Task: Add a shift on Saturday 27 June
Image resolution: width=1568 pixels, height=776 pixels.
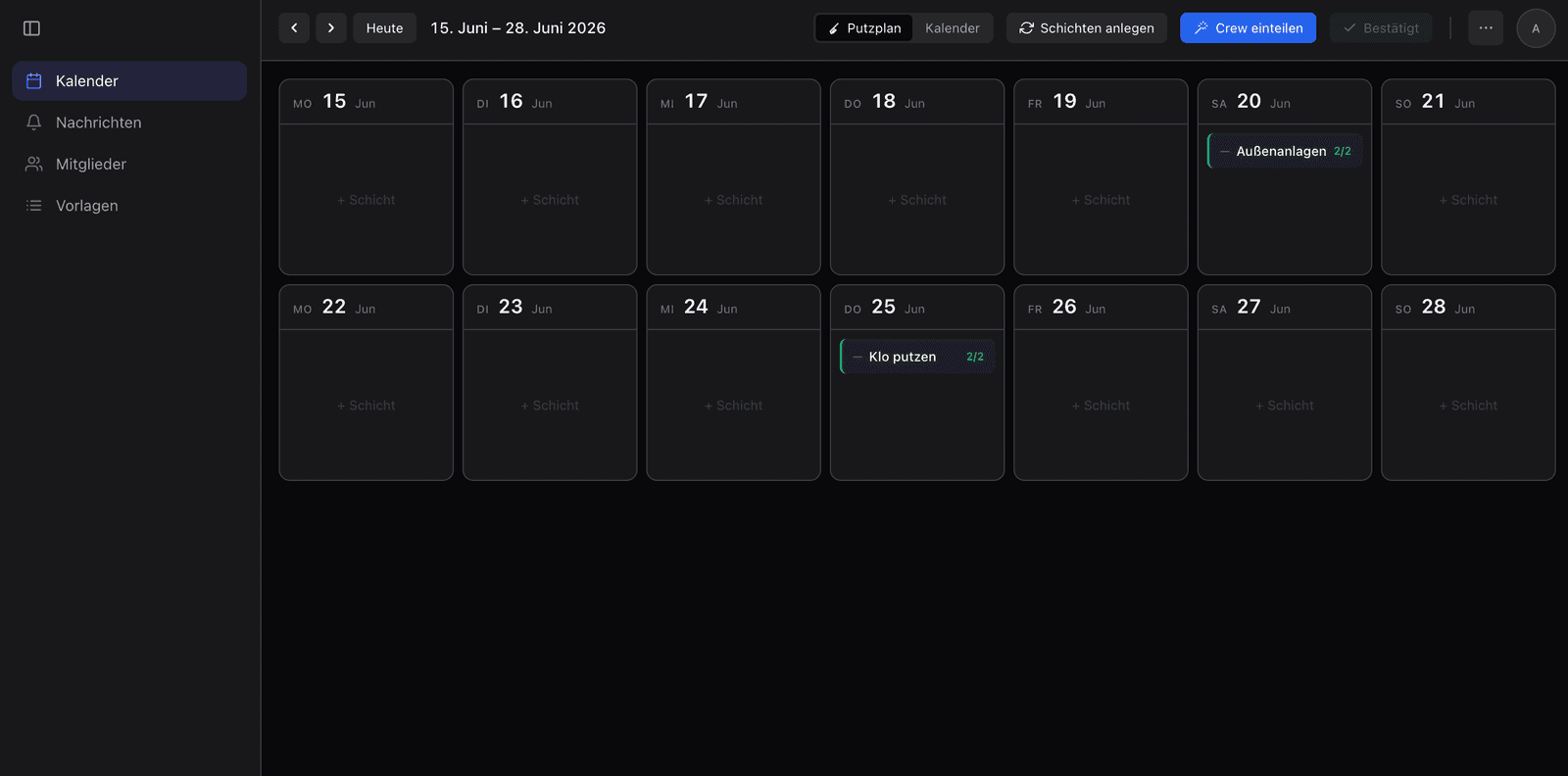Action: coord(1285,406)
